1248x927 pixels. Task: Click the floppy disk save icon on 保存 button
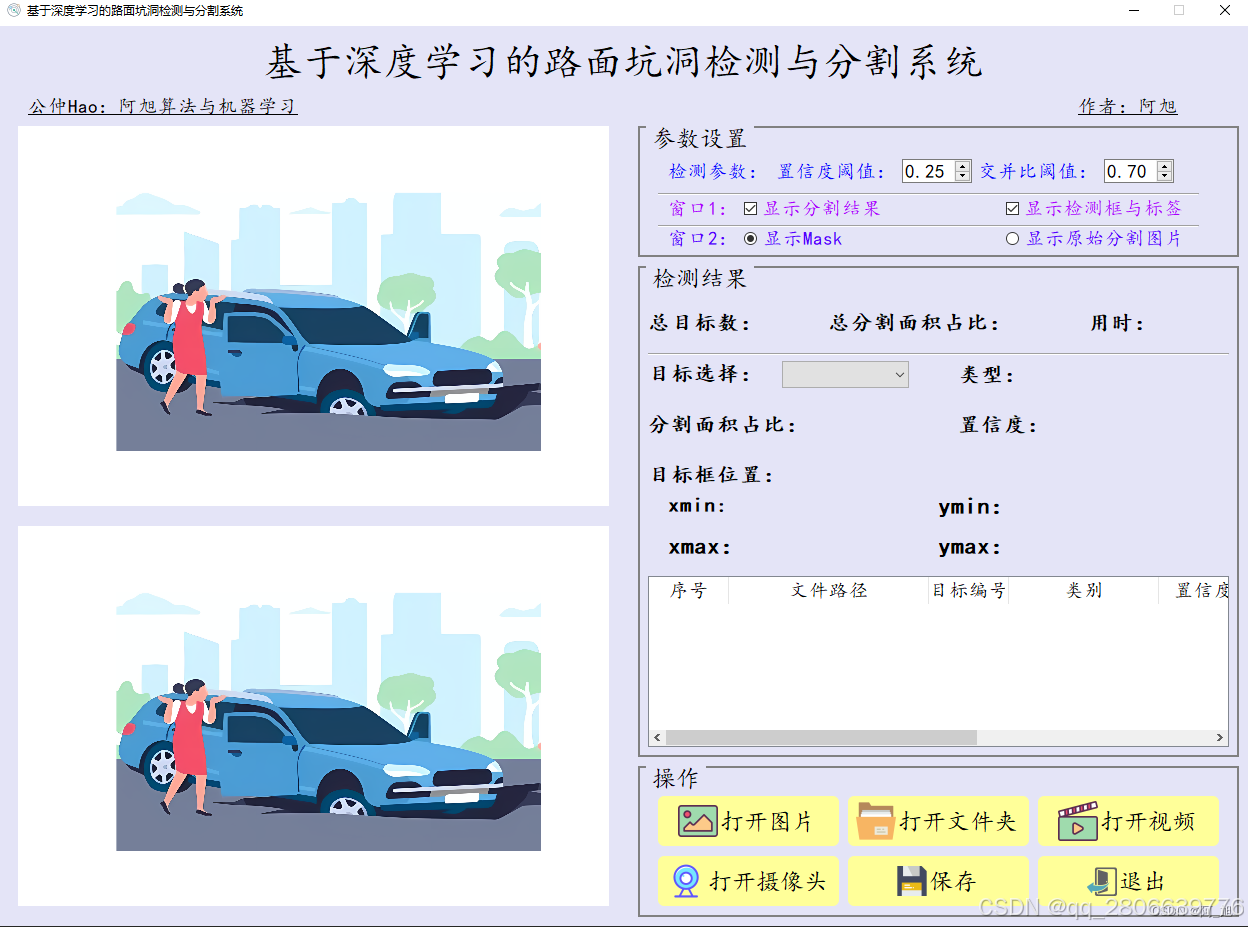[905, 881]
